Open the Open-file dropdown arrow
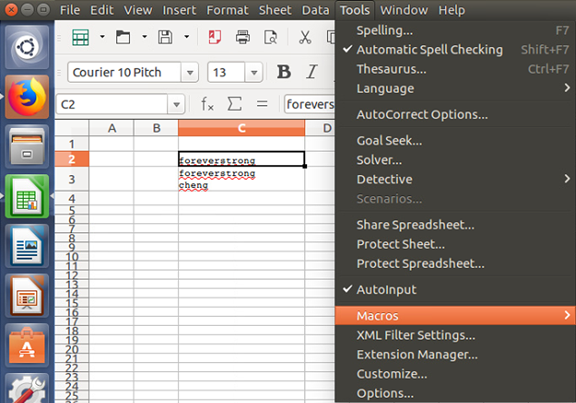This screenshot has height=403, width=576. tap(144, 37)
